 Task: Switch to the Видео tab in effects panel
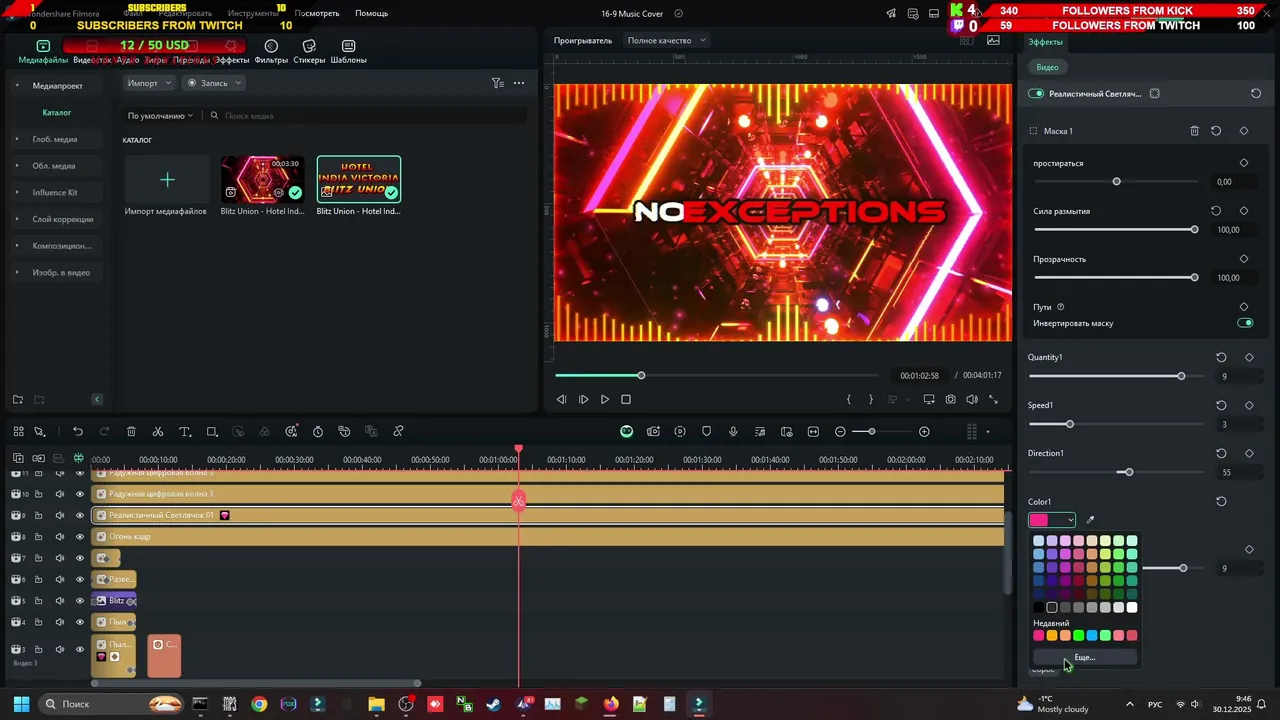point(1047,67)
